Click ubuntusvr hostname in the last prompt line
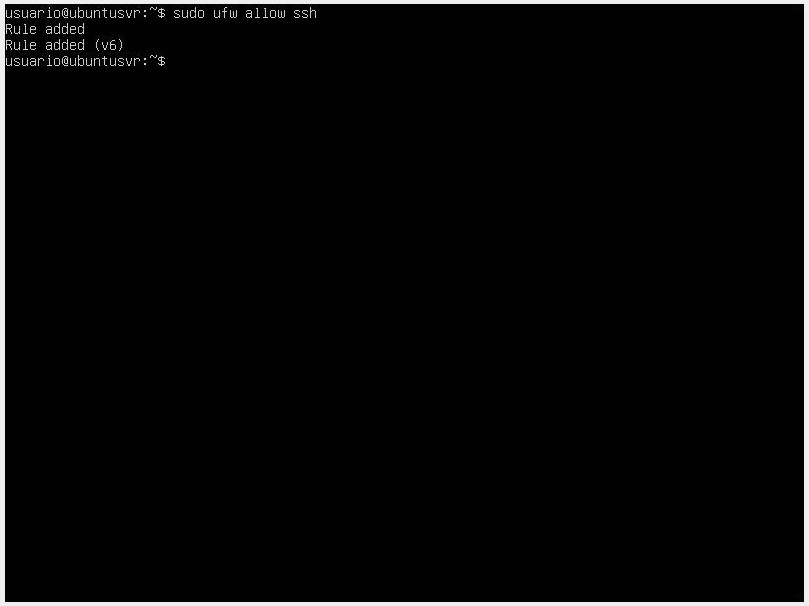This screenshot has width=809, height=606. tap(105, 61)
